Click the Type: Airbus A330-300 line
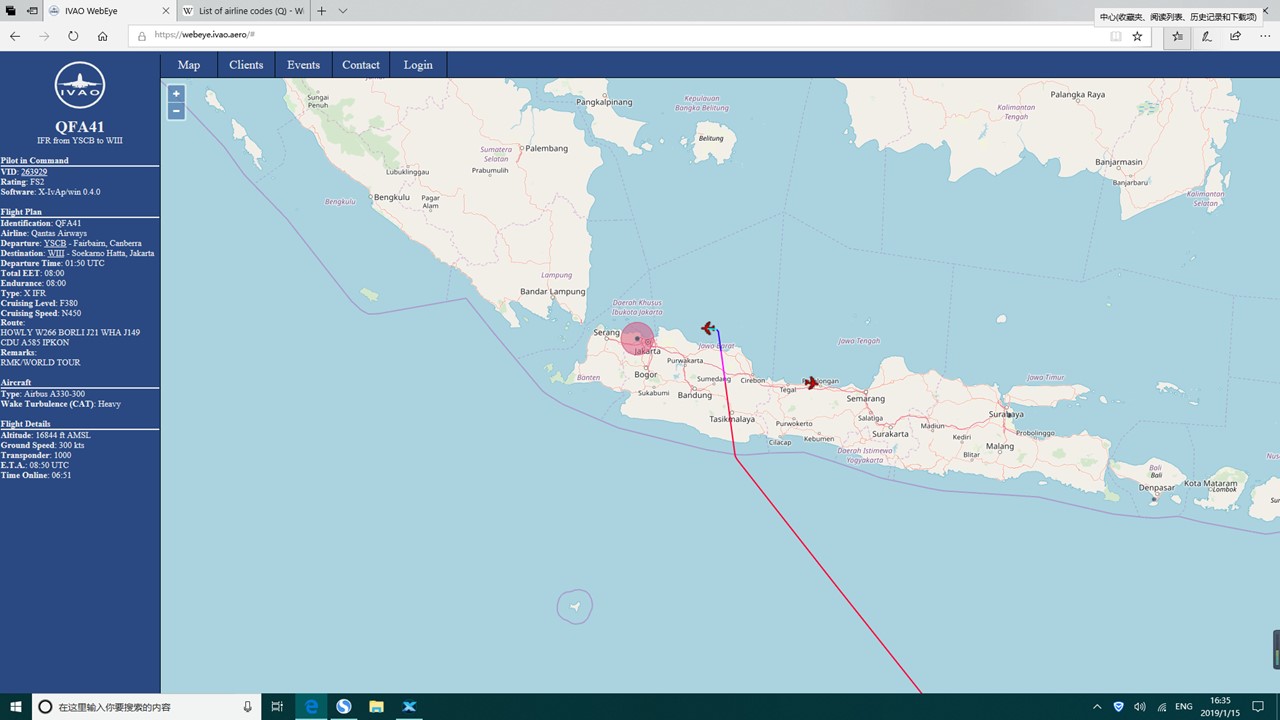 tap(43, 394)
